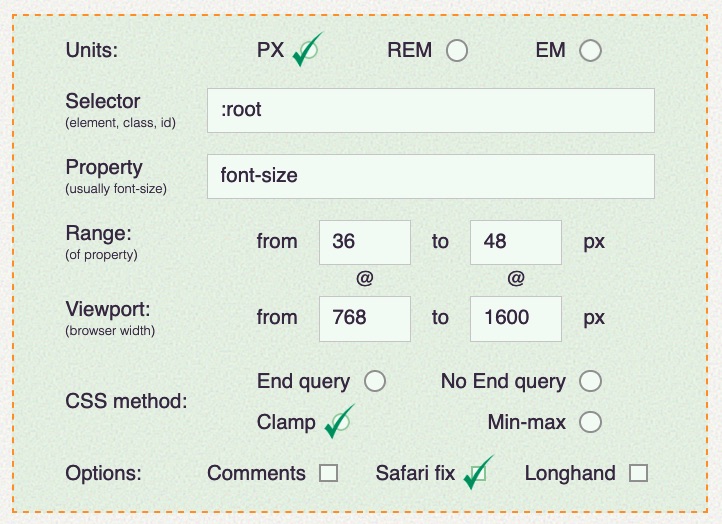This screenshot has width=722, height=524.
Task: Enable the Comments checkbox
Action: pyautogui.click(x=328, y=474)
